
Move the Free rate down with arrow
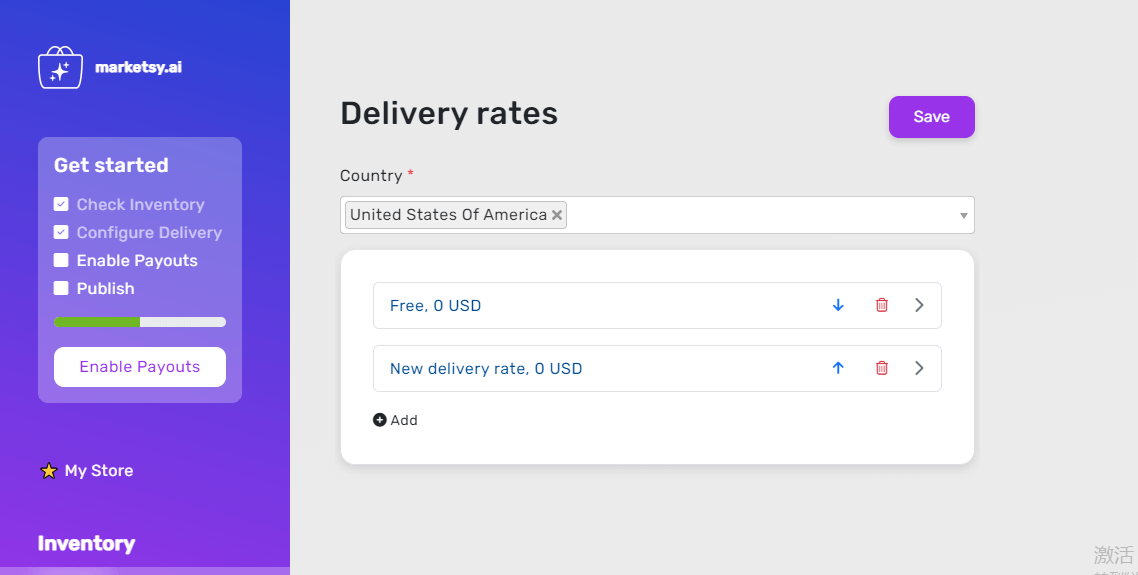[838, 306]
